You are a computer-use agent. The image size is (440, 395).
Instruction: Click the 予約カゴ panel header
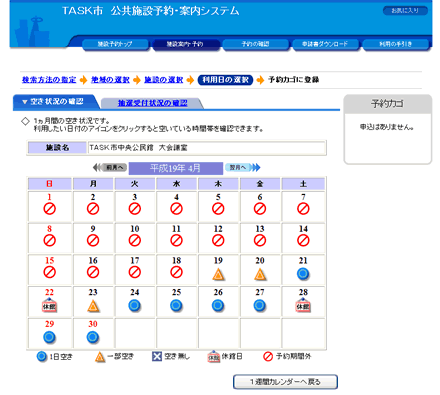pyautogui.click(x=387, y=104)
